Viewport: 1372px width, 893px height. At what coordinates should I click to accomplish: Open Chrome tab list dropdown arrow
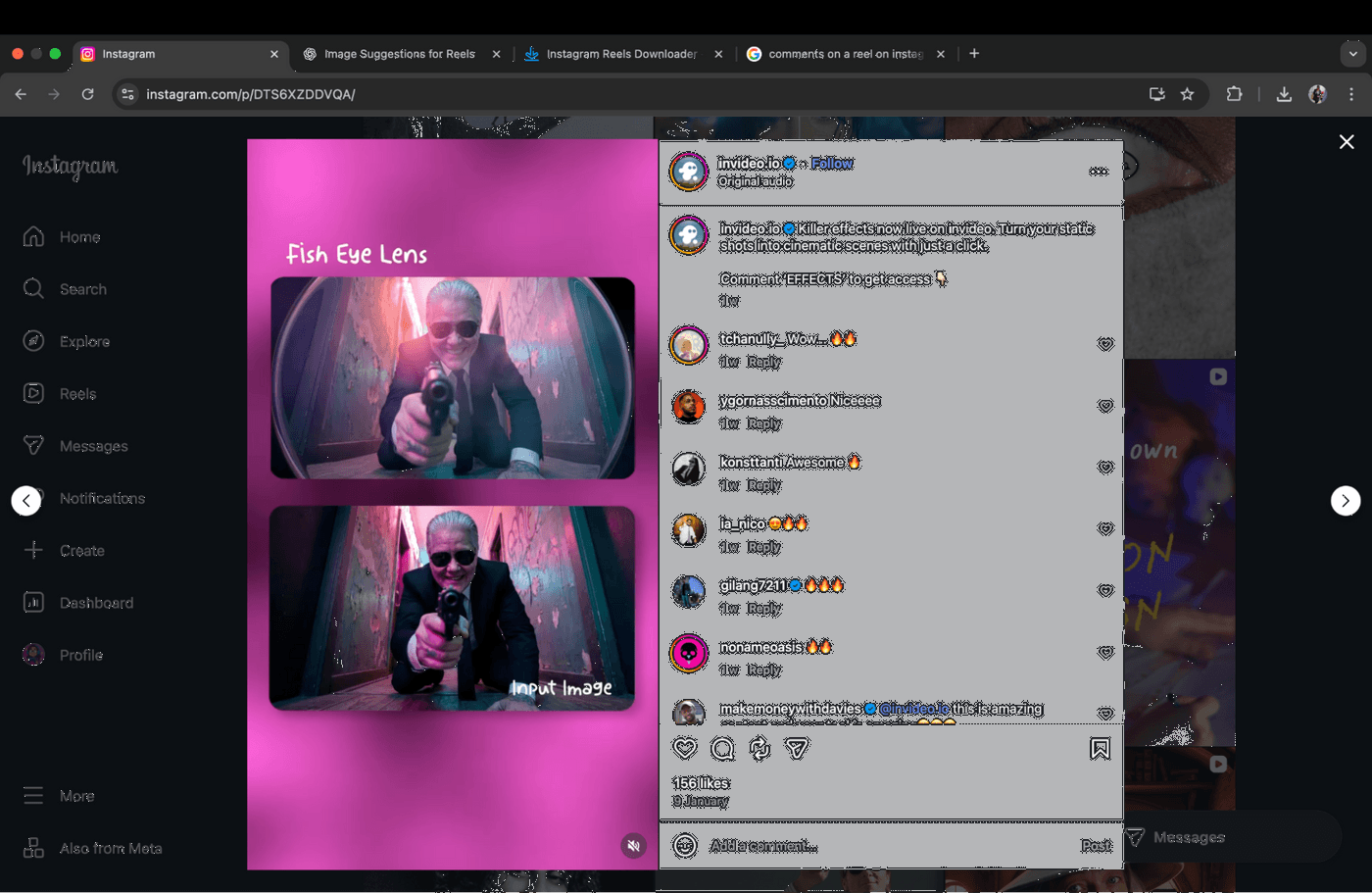pos(1352,54)
